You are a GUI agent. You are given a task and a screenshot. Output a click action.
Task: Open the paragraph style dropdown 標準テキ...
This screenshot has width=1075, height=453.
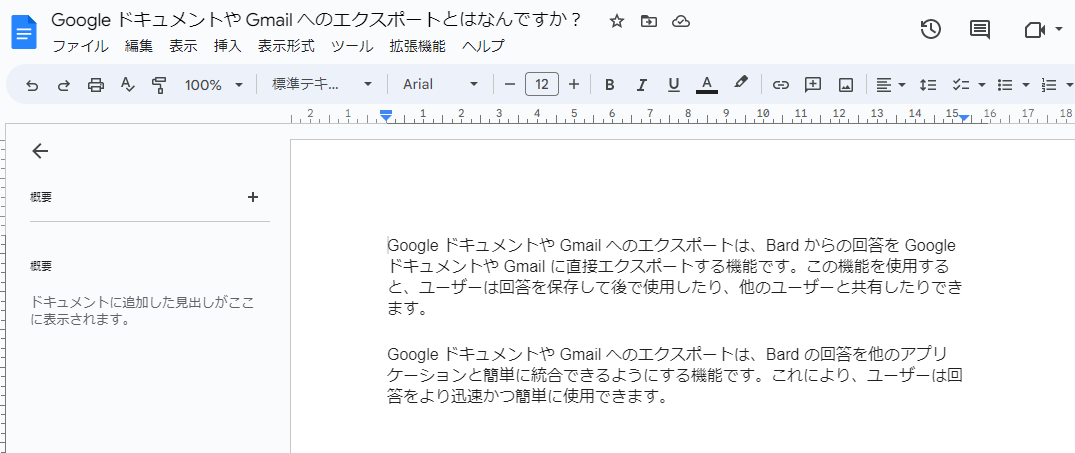pos(322,84)
